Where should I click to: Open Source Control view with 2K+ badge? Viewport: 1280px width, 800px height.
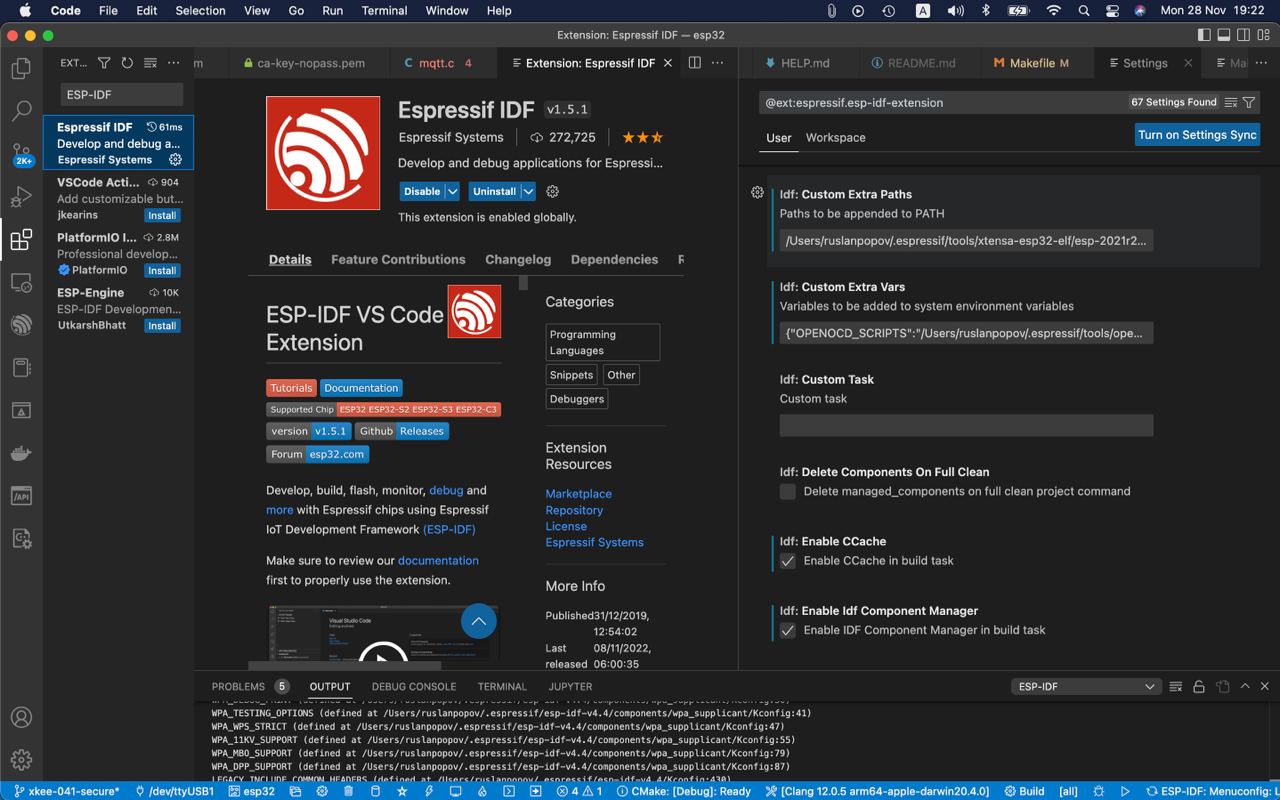(x=21, y=154)
